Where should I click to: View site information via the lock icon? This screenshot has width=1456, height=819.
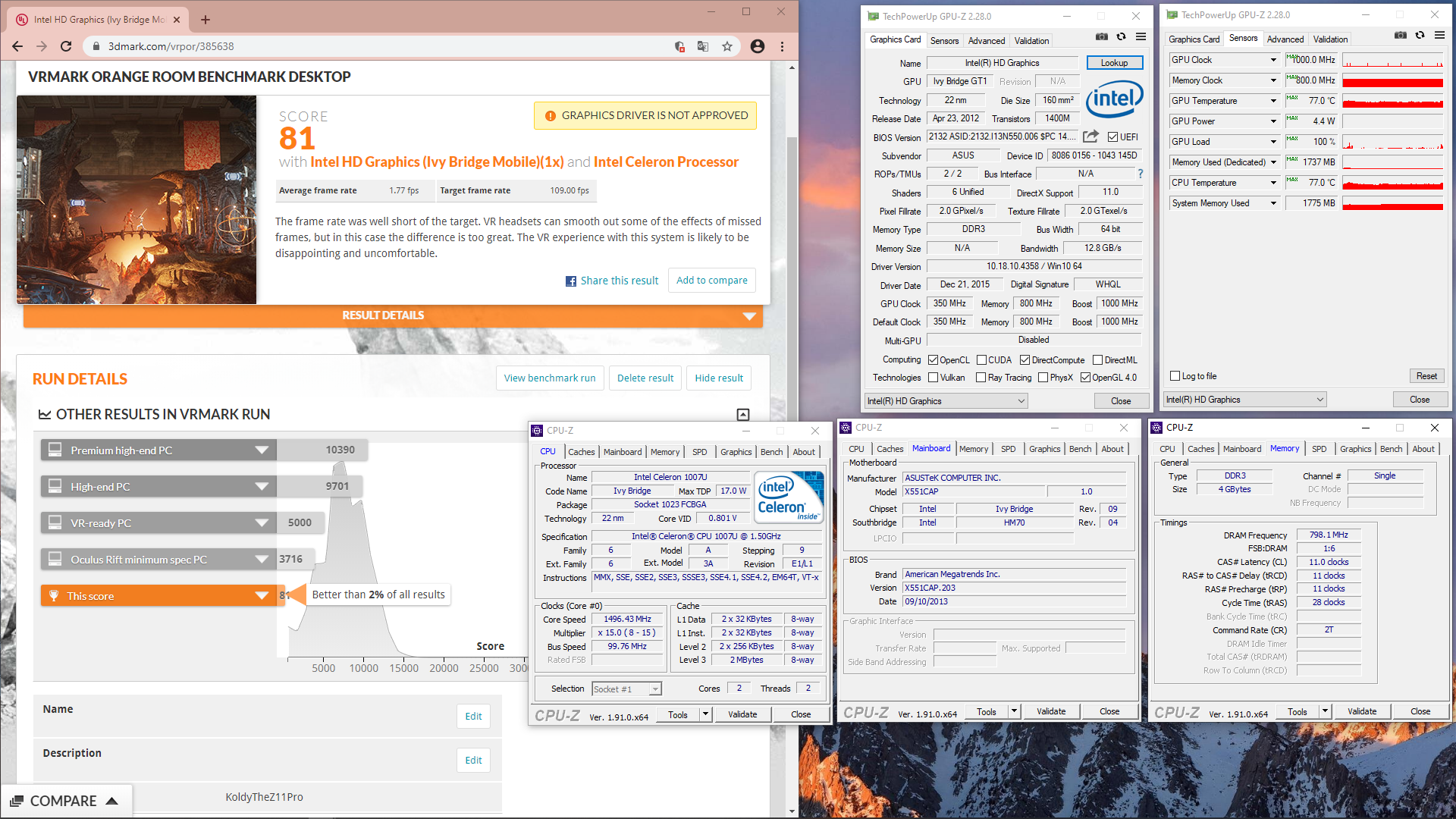point(96,46)
